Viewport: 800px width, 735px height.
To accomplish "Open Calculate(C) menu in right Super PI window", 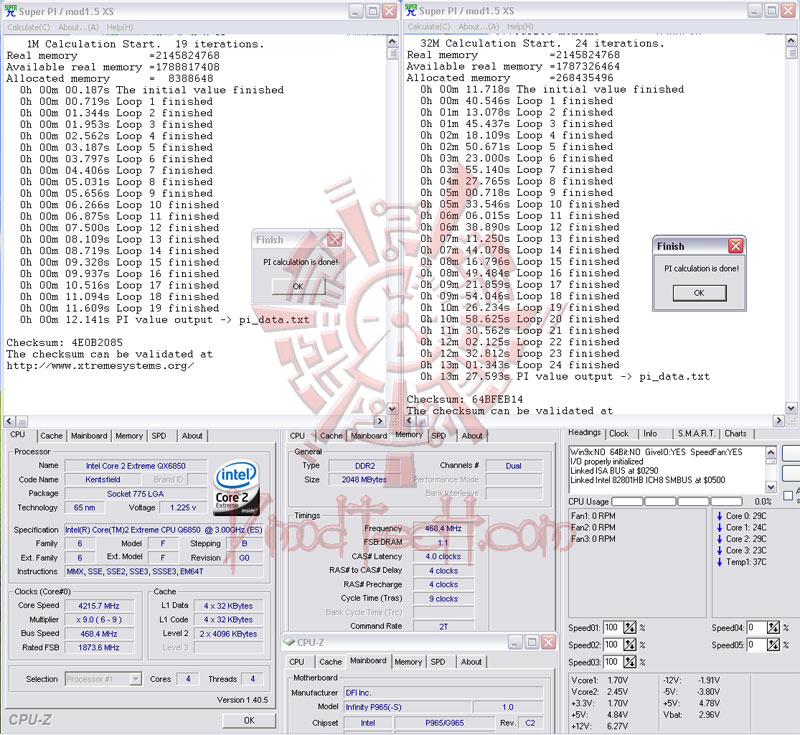I will click(x=429, y=27).
